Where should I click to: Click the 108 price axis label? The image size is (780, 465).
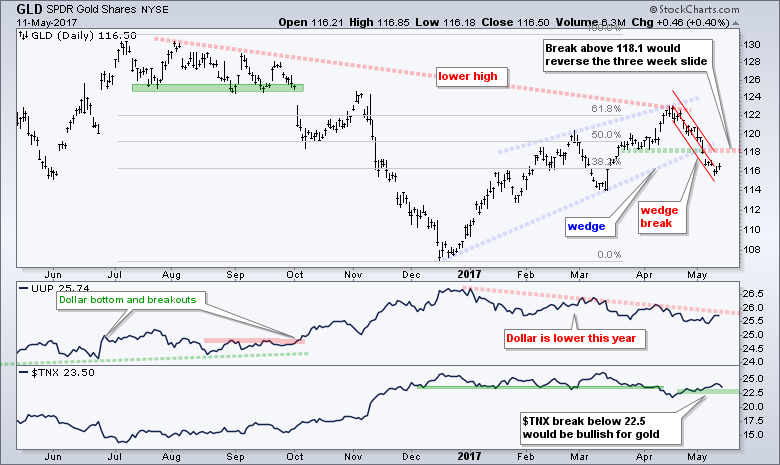click(x=752, y=250)
